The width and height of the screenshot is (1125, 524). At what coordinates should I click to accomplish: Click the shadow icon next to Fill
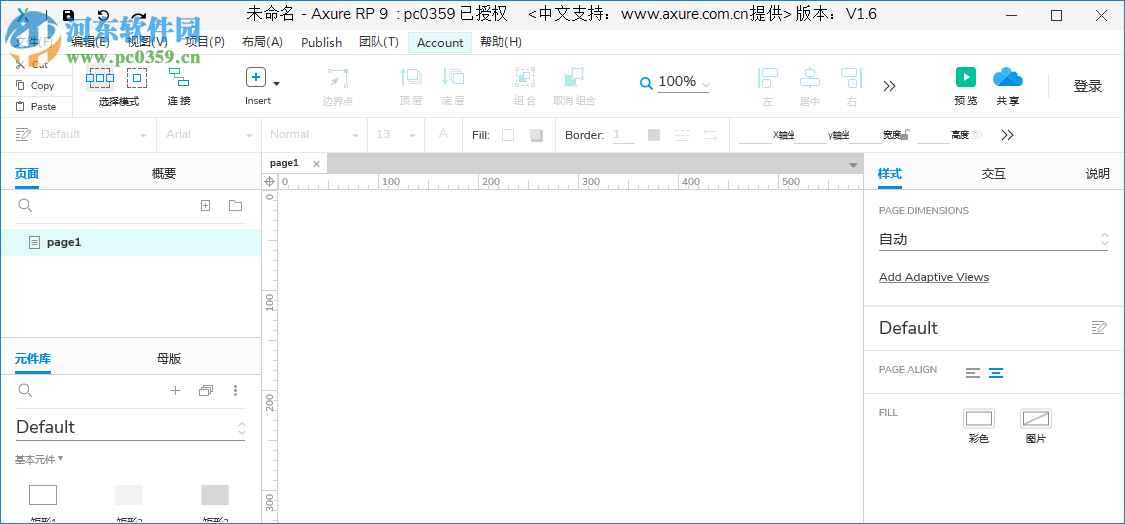click(536, 135)
